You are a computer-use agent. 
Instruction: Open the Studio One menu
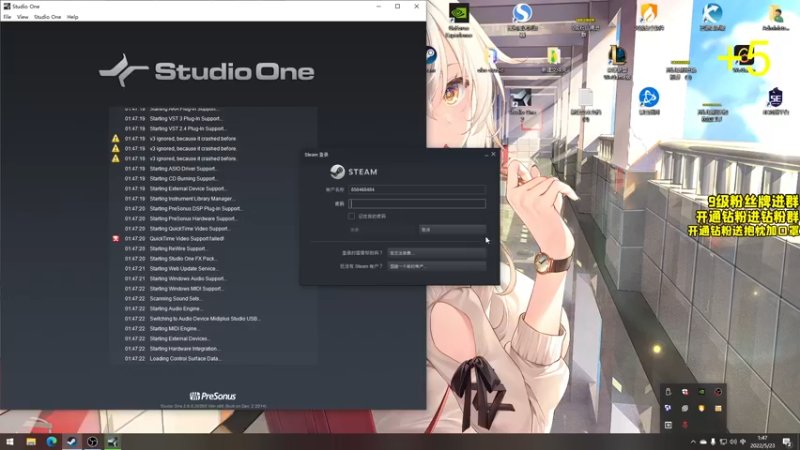(47, 17)
